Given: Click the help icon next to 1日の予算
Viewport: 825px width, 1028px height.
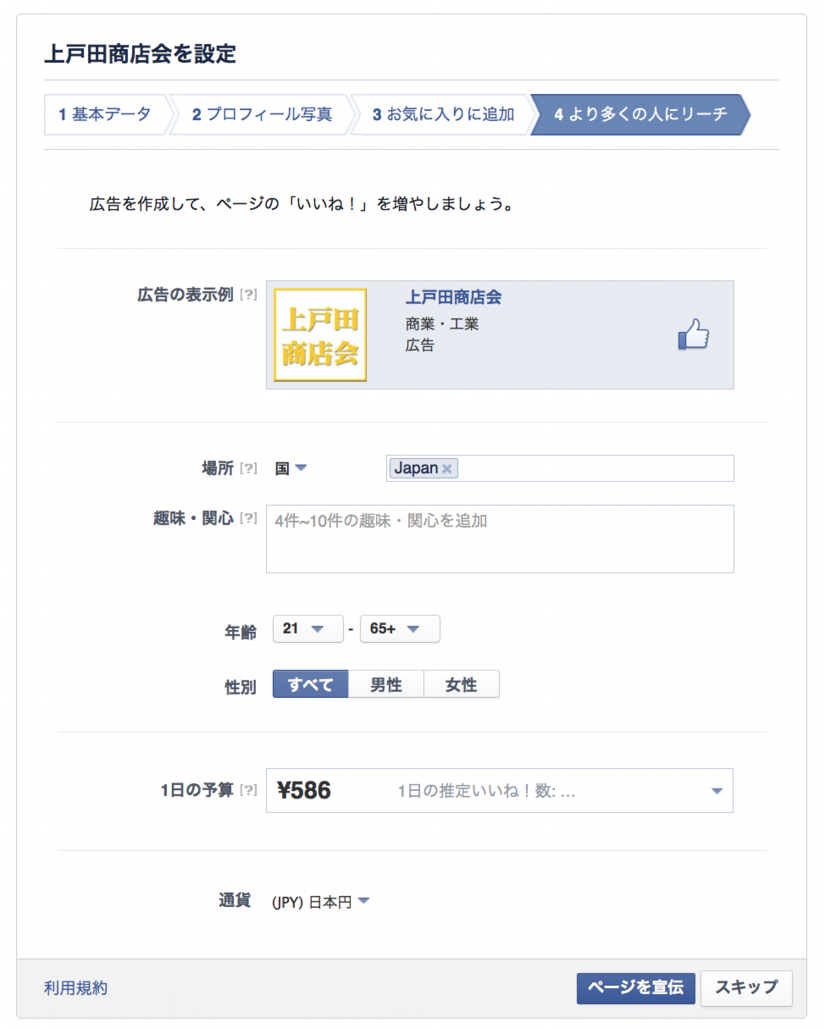Looking at the screenshot, I should point(249,791).
